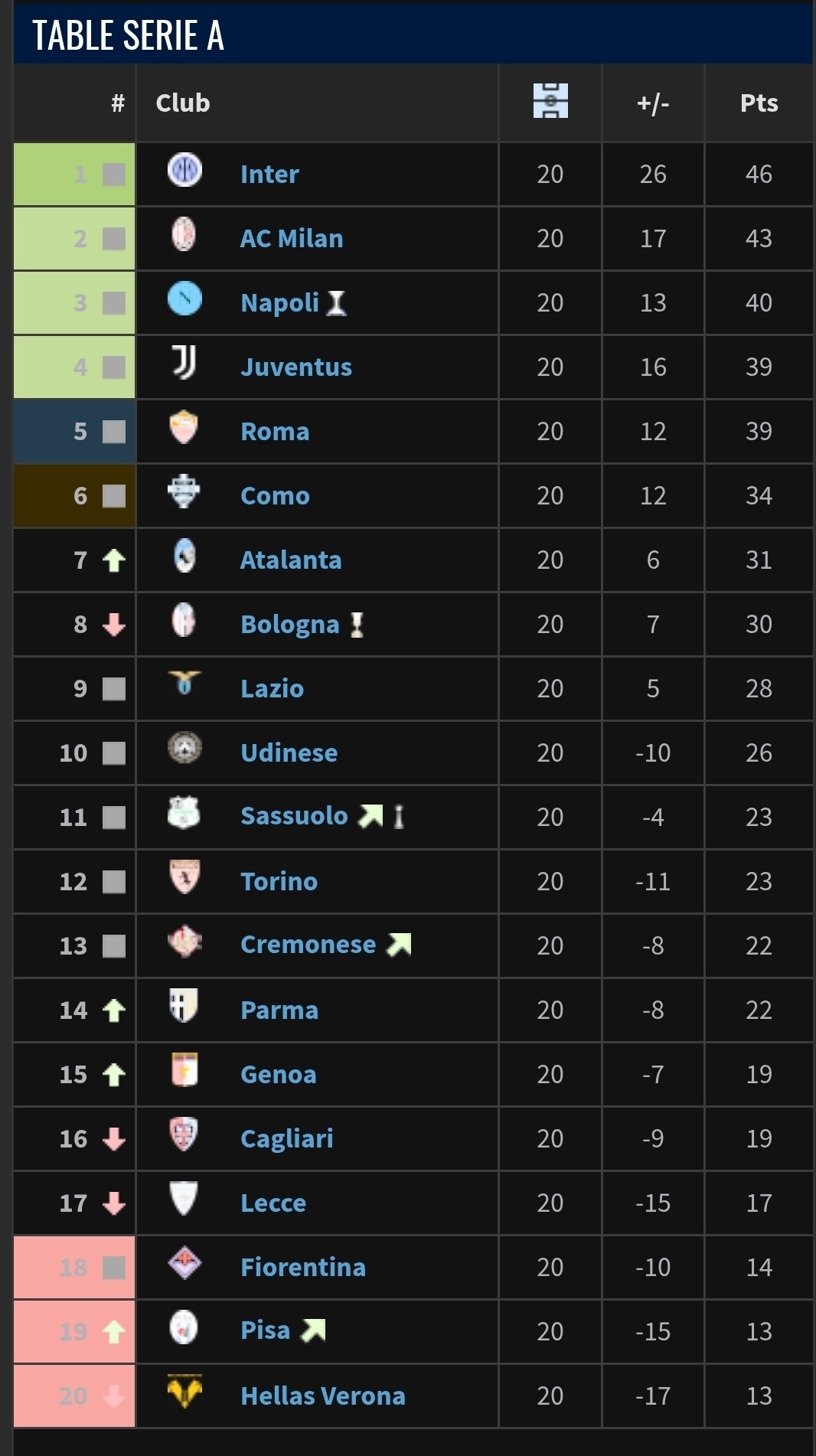
Task: Select the Pts column header
Action: (x=759, y=103)
